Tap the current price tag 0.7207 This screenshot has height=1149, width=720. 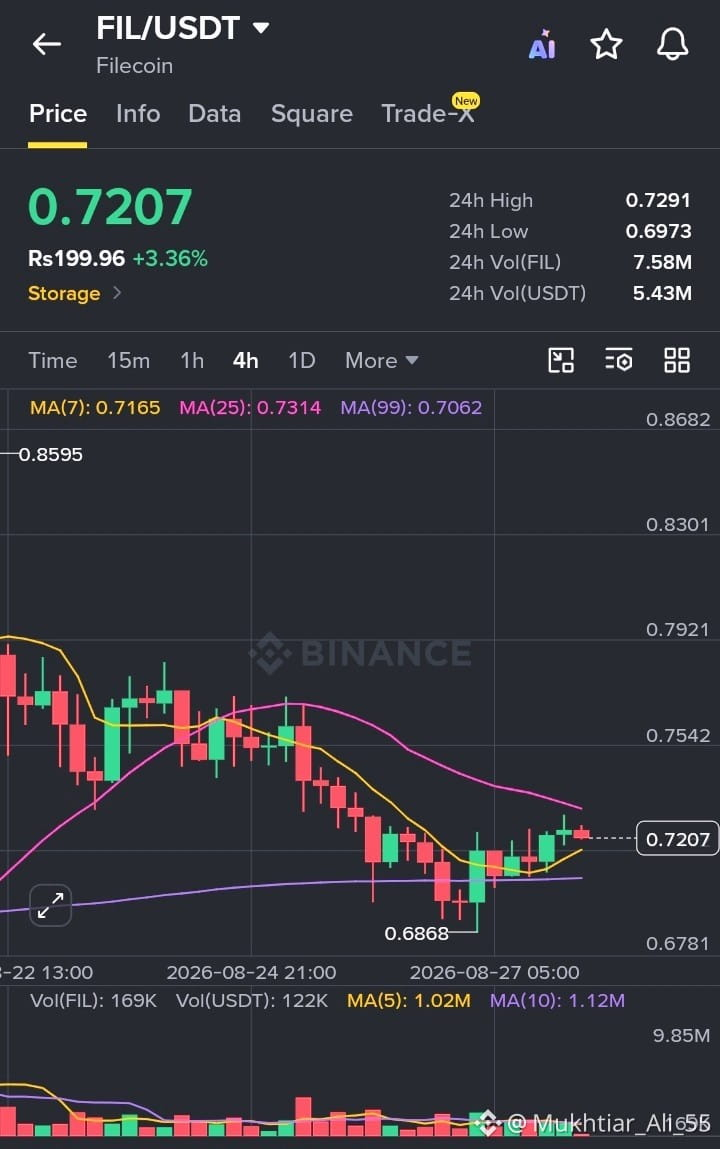tap(678, 838)
